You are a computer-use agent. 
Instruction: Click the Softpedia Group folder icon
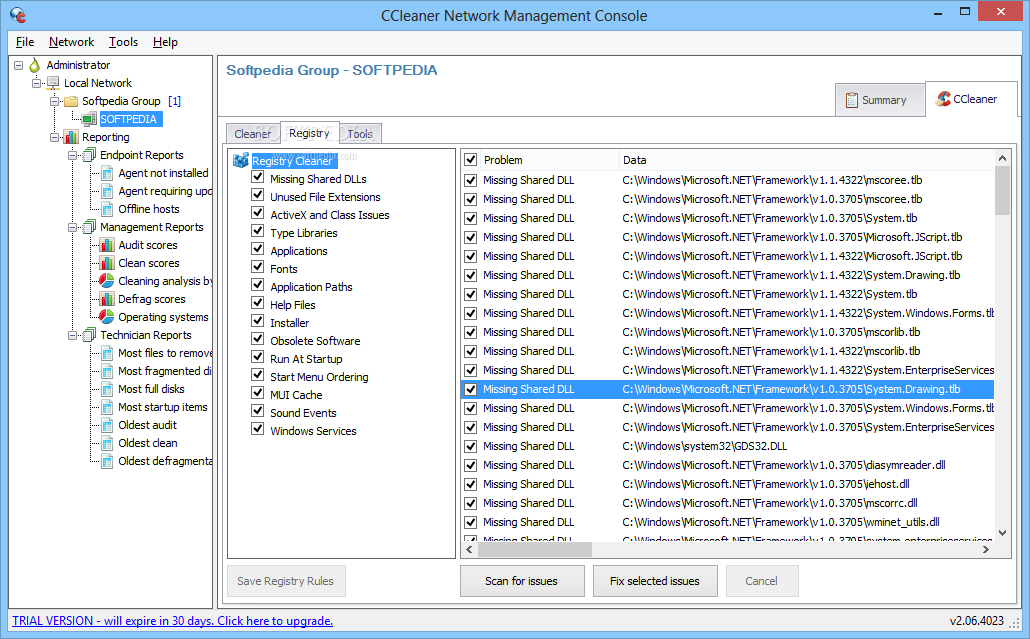71,101
